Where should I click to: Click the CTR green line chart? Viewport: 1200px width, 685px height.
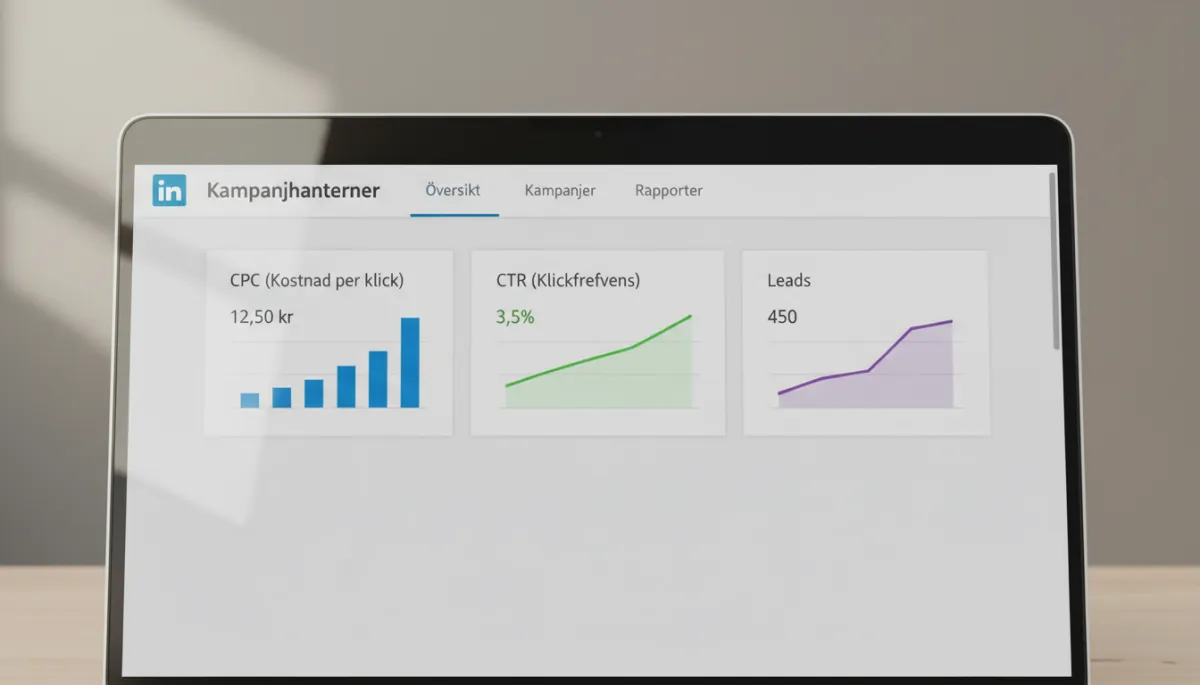coord(598,362)
